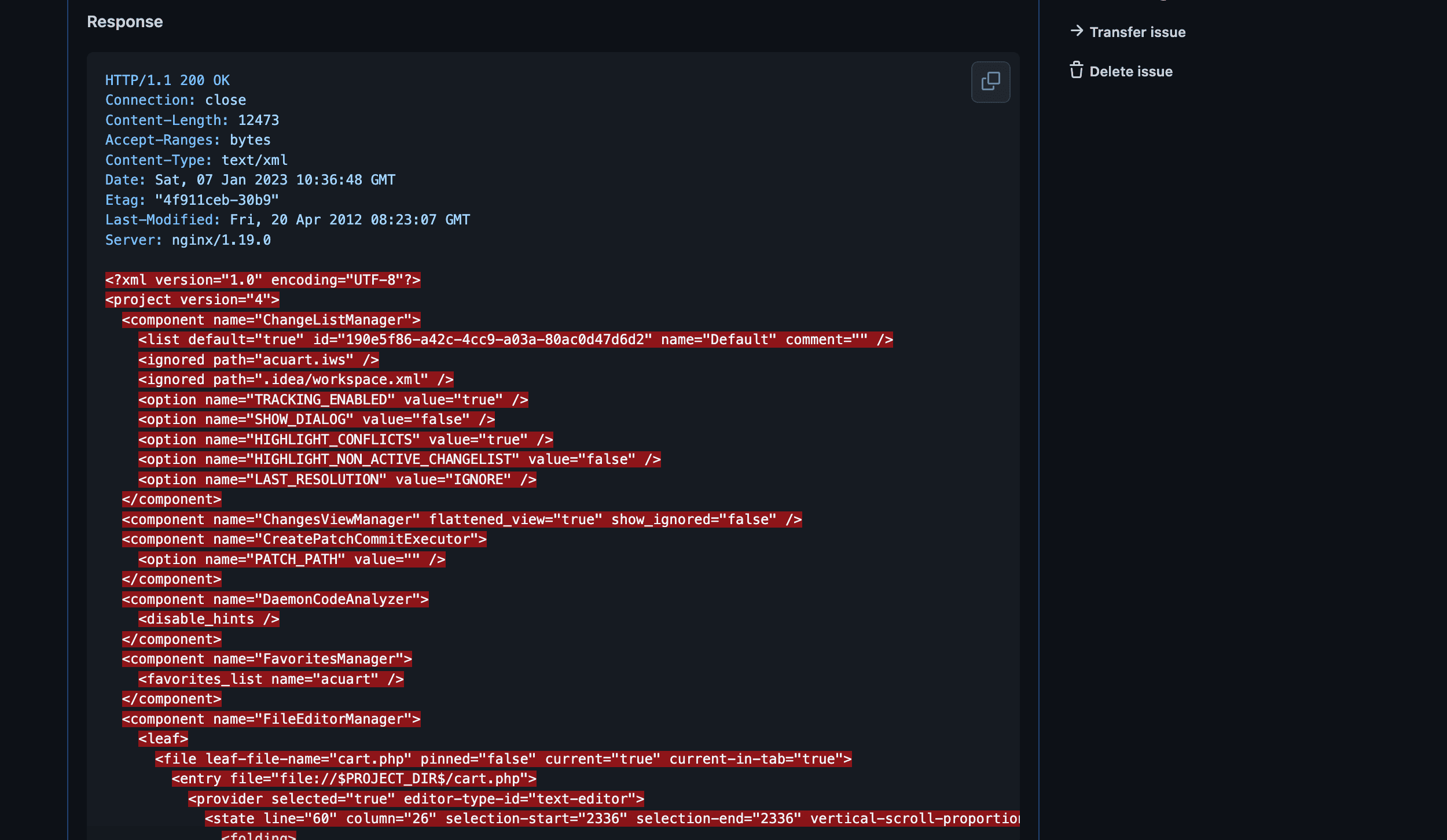Image resolution: width=1447 pixels, height=840 pixels.
Task: Click the Content-Length: 12473 header line
Action: click(192, 120)
